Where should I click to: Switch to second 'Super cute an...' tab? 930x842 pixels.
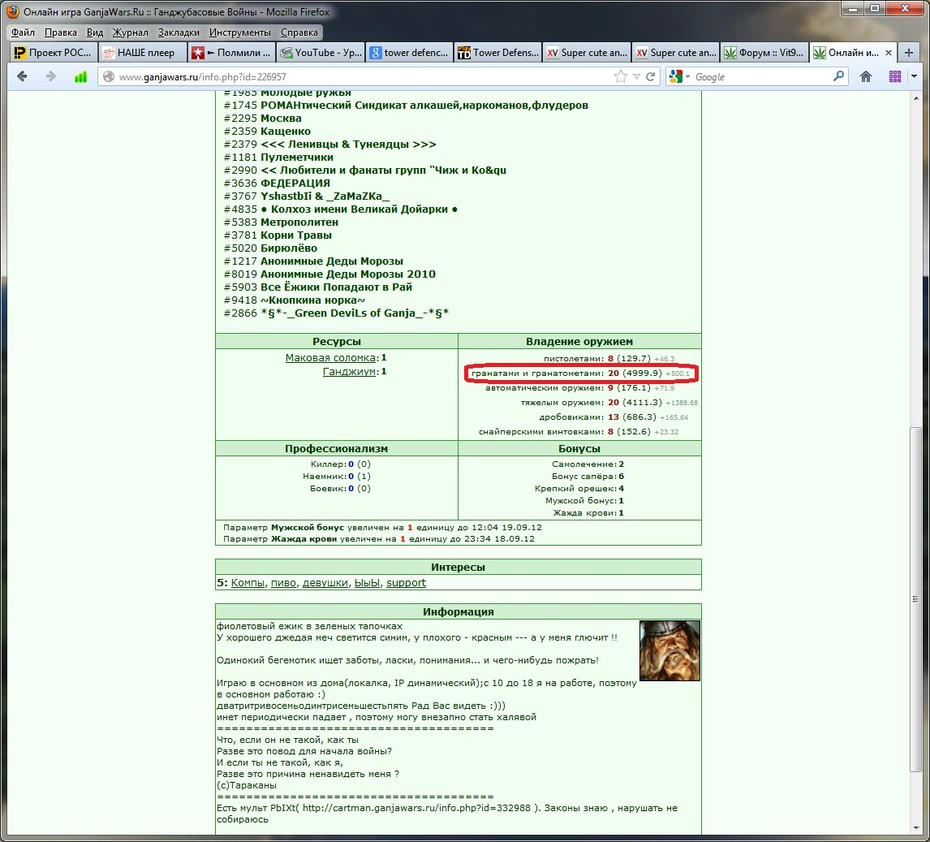tap(676, 53)
